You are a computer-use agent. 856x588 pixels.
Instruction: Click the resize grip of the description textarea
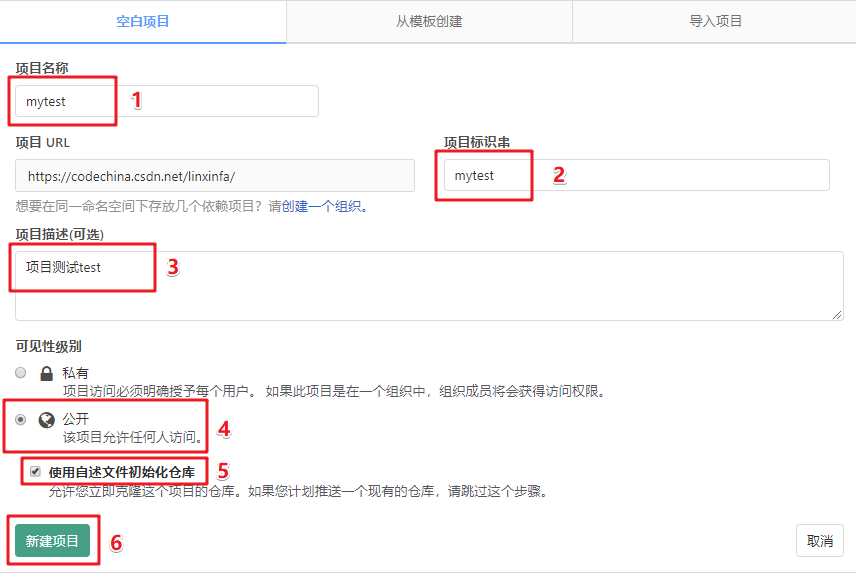(836, 314)
